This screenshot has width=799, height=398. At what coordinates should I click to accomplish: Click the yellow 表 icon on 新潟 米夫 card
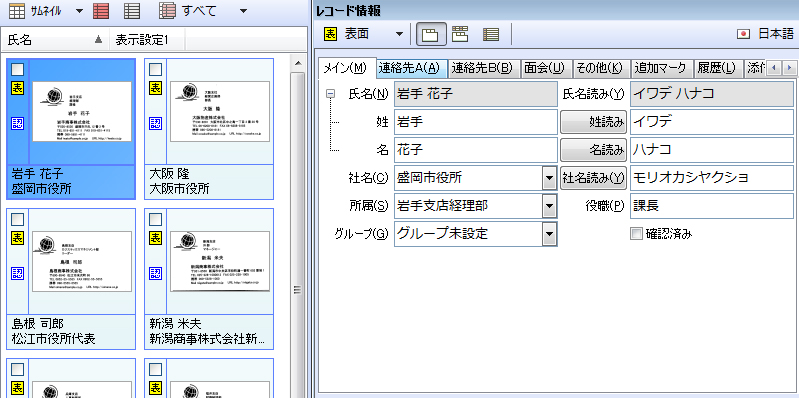[155, 238]
